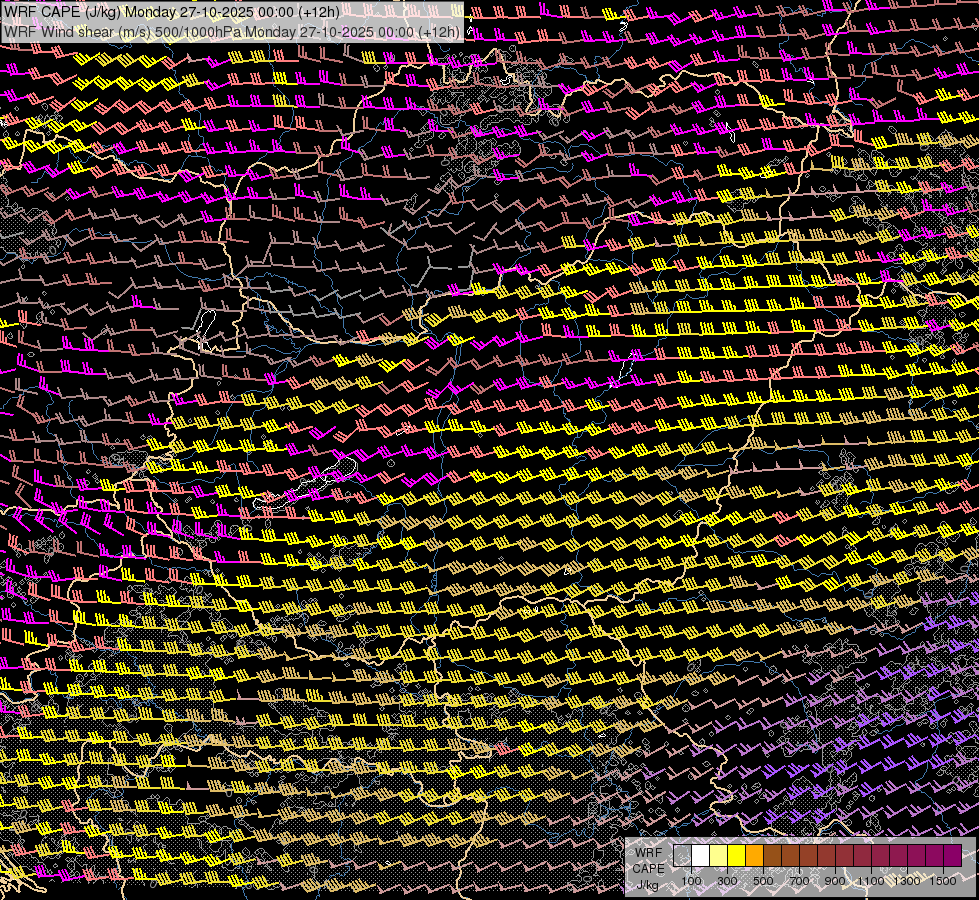The width and height of the screenshot is (979, 900).
Task: Click the first hatched transparent legend swatch
Action: [682, 856]
